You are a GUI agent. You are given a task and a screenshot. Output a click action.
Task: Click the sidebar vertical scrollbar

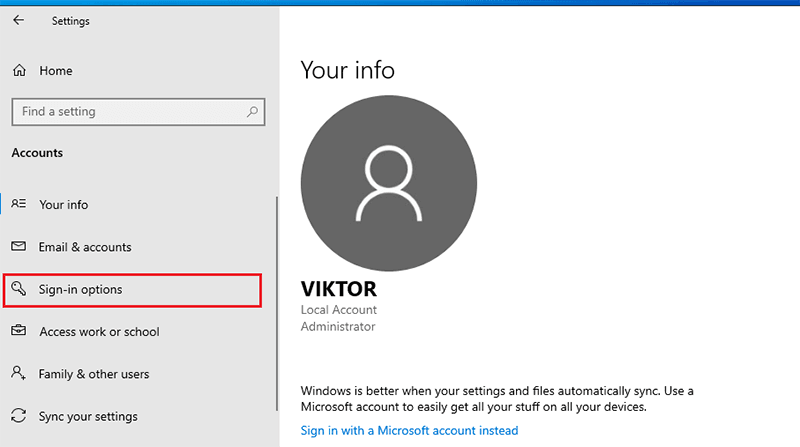click(277, 304)
